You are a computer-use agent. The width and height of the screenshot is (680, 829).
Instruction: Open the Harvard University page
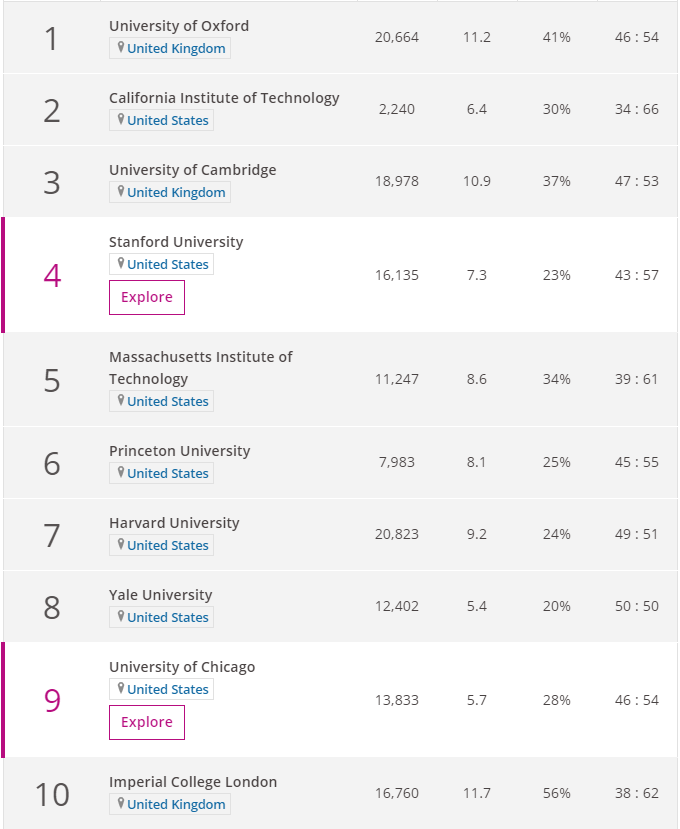pos(174,523)
